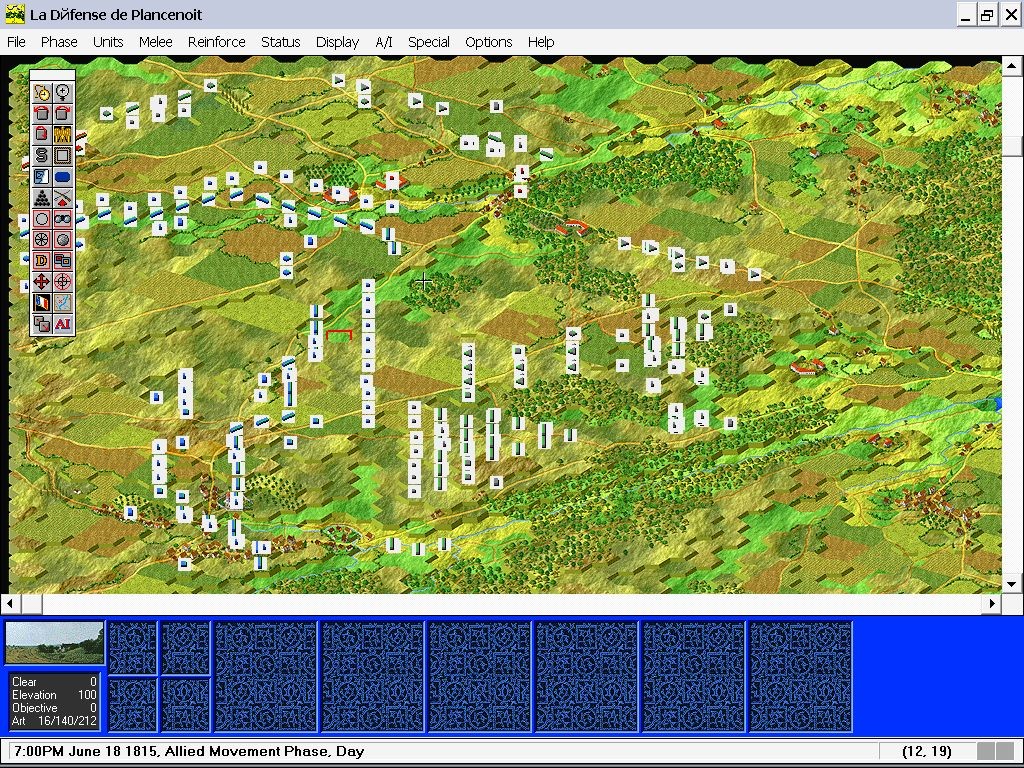Click the empty circle toolbar icon
1024x768 pixels.
pyautogui.click(x=42, y=219)
